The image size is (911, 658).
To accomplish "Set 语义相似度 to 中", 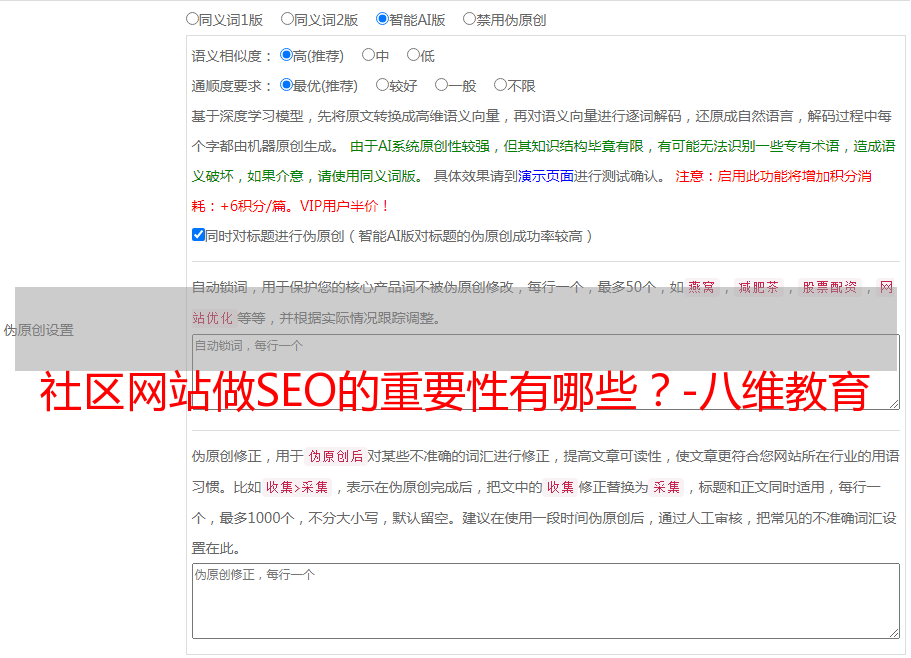I will (368, 55).
